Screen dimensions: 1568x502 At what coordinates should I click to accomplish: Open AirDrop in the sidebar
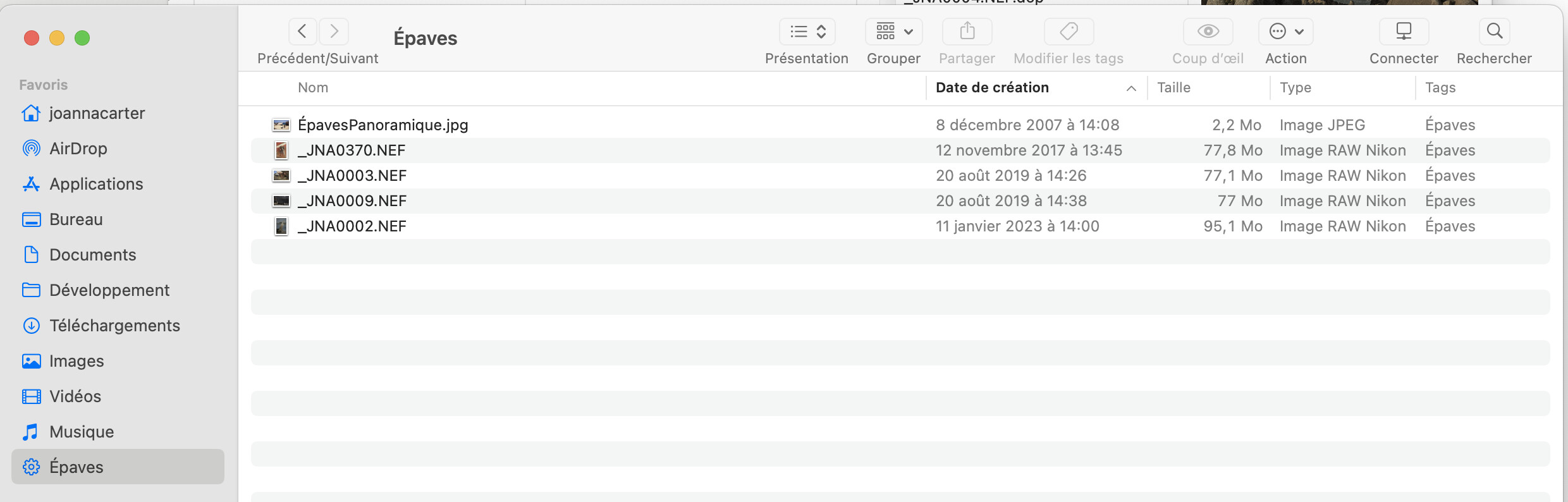[x=78, y=149]
